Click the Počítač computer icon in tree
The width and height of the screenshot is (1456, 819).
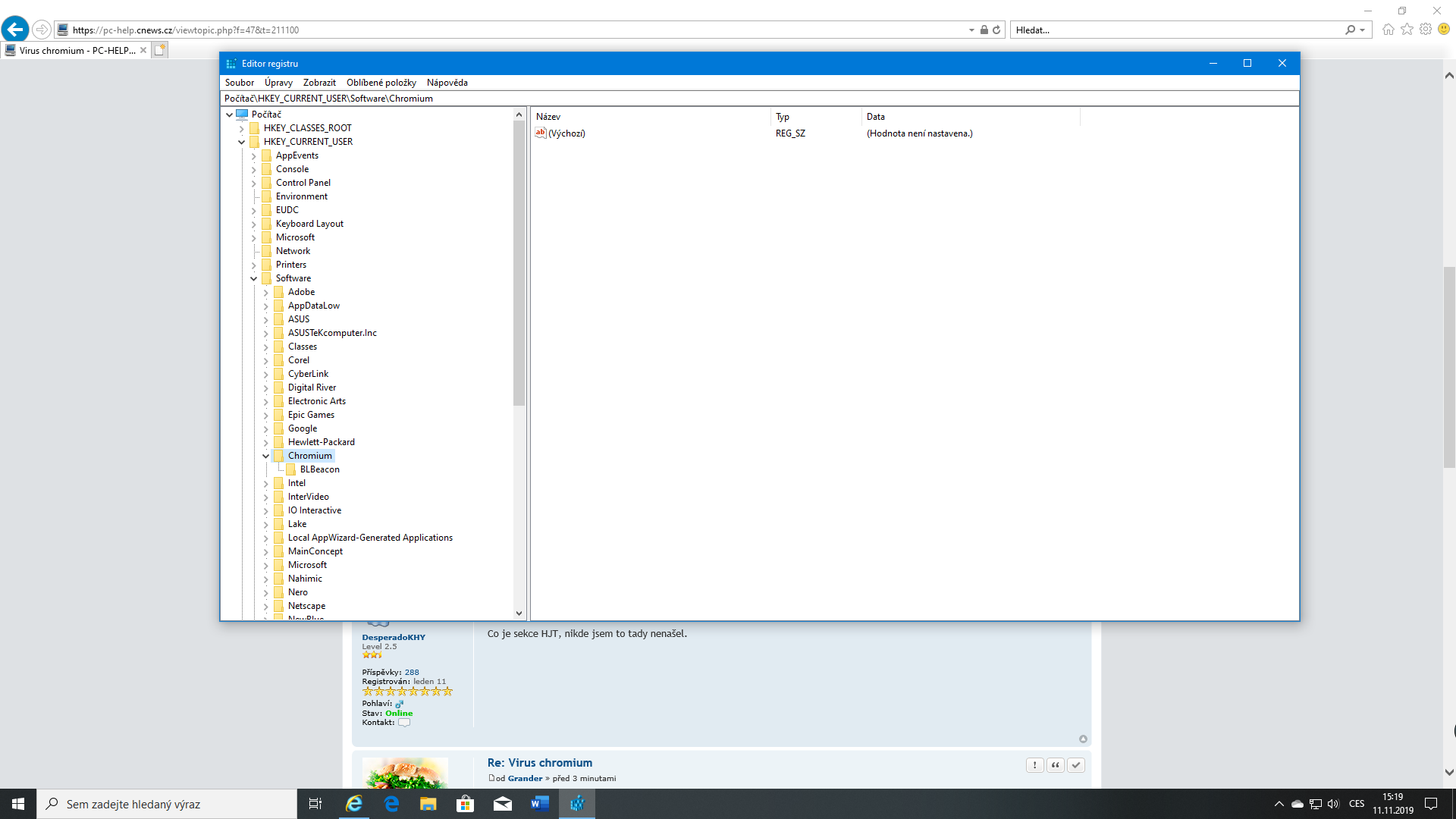(x=242, y=115)
